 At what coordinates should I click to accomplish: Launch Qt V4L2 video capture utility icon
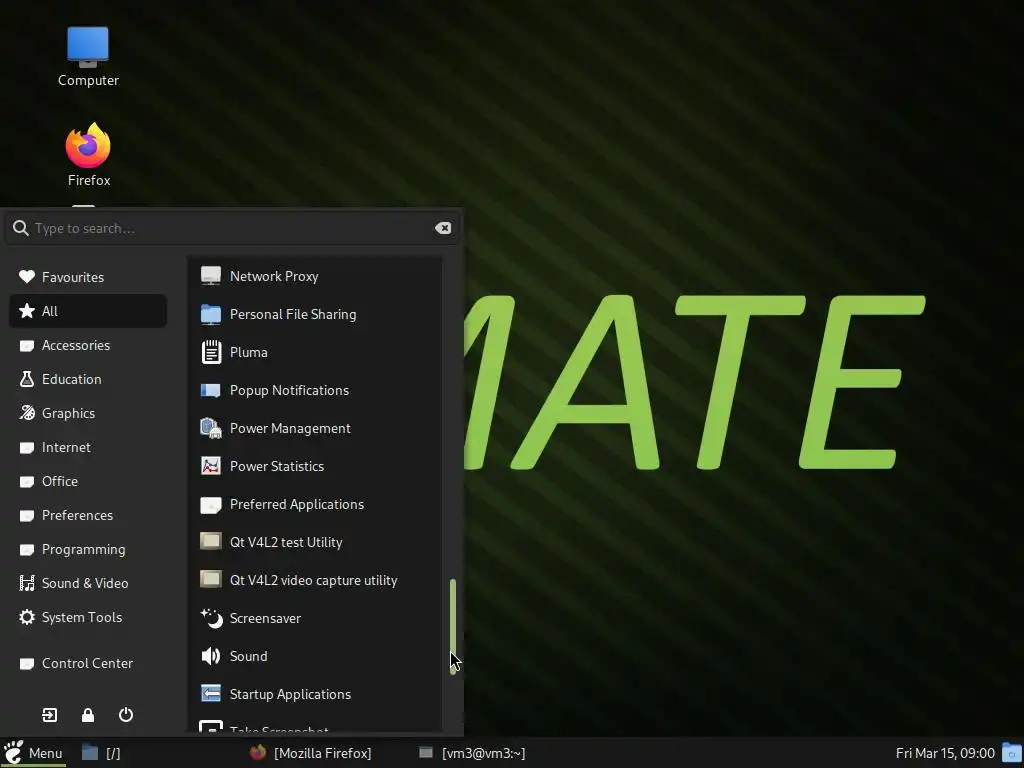point(210,580)
